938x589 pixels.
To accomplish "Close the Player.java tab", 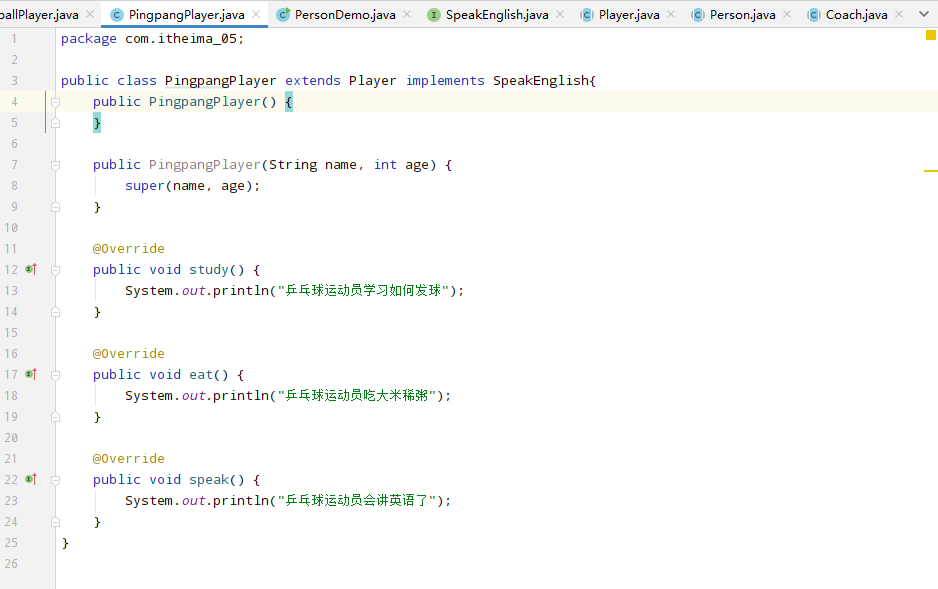I will [x=671, y=14].
